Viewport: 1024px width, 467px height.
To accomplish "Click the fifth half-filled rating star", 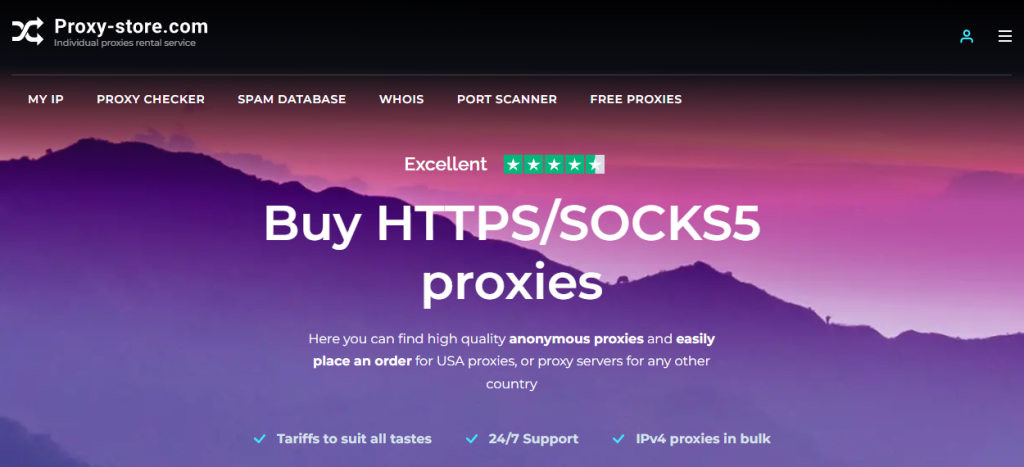I will [x=594, y=165].
